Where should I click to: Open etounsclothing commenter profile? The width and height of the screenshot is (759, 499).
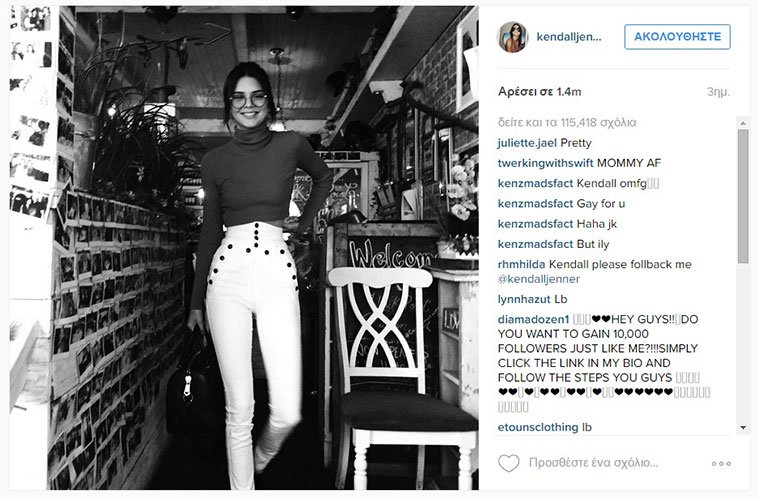click(x=538, y=427)
